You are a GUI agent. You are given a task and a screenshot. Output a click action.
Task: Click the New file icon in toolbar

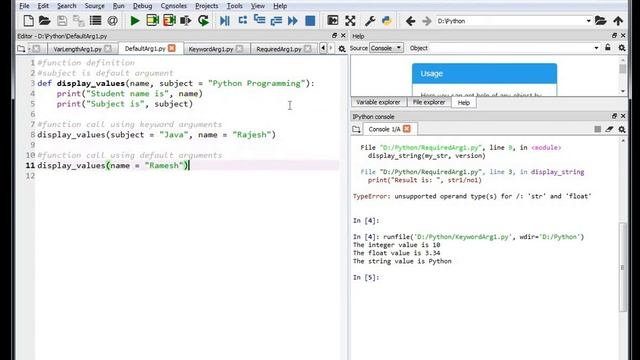pos(28,21)
